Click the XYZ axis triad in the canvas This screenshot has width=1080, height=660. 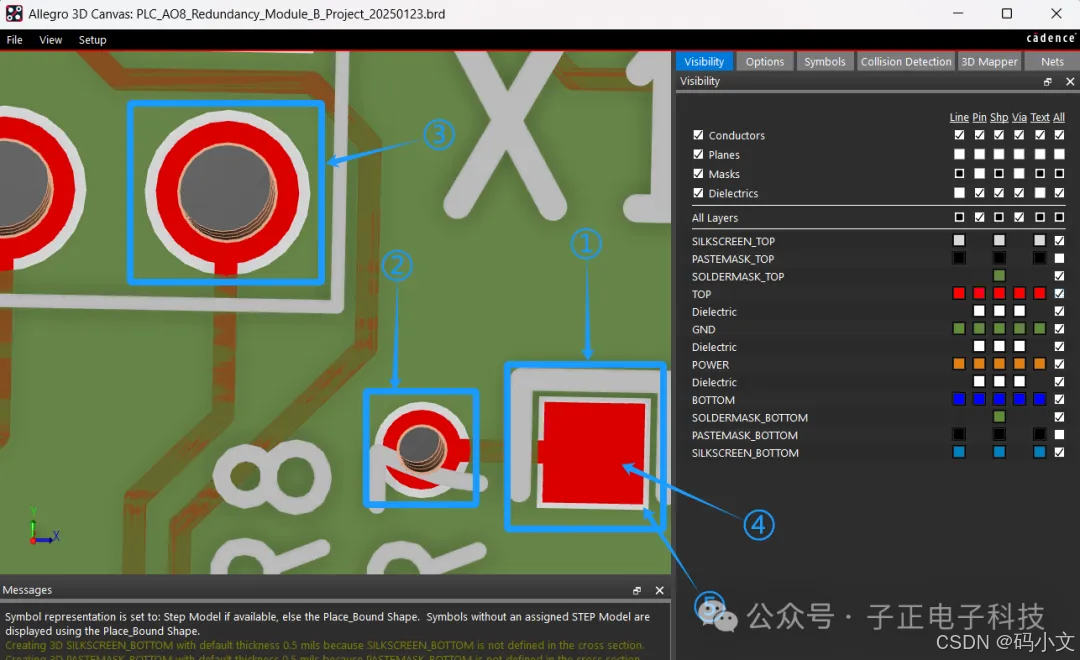tap(43, 528)
